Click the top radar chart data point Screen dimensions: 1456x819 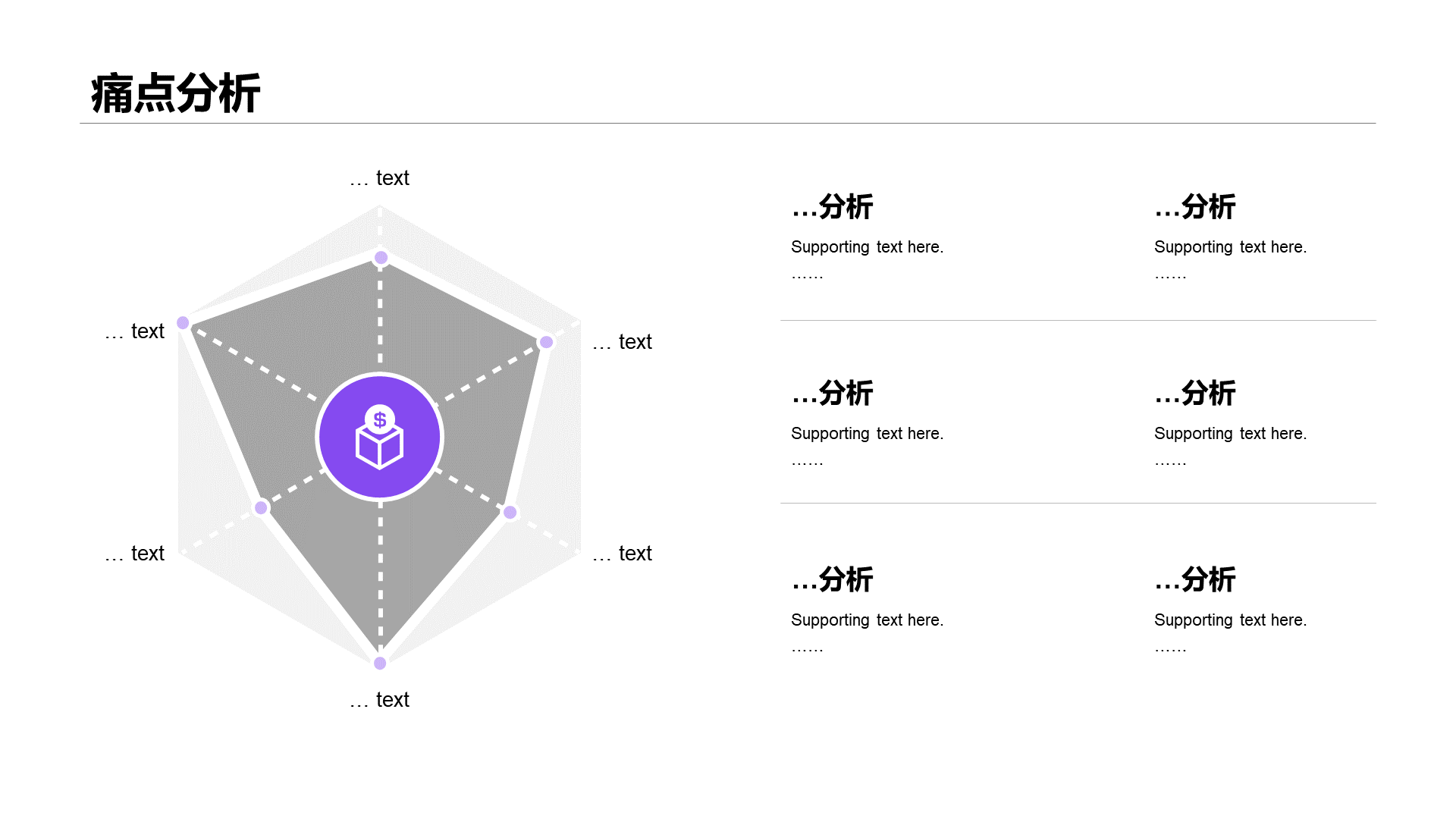381,258
